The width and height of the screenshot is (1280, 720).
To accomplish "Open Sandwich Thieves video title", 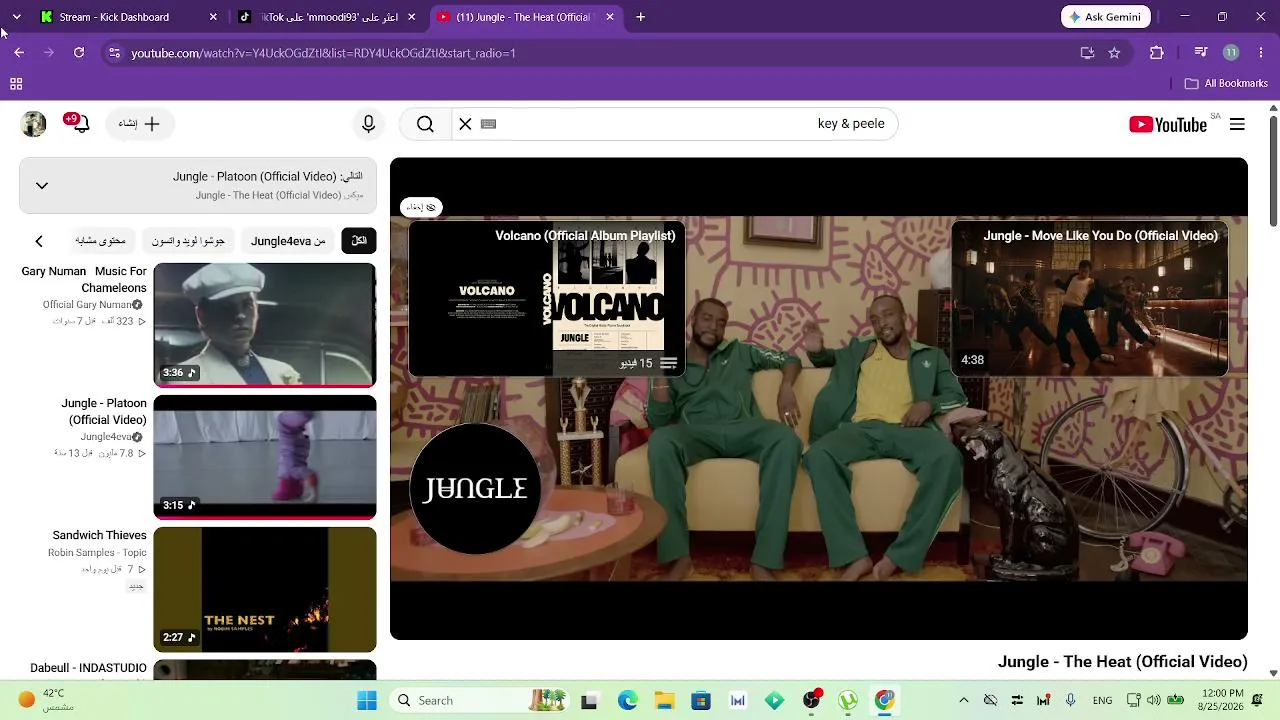I will tap(99, 535).
